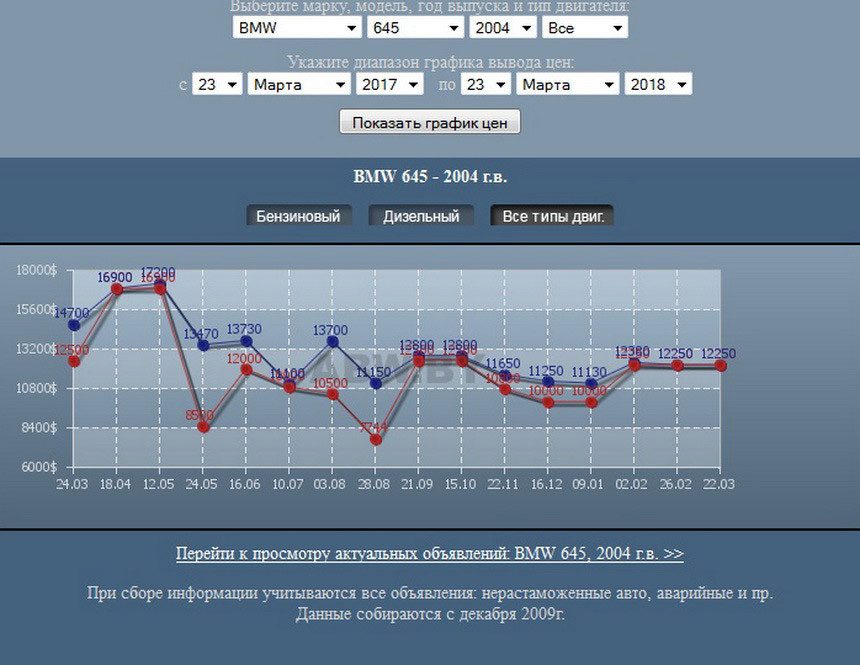Click the data point labeled 16900 at 18.04
The height and width of the screenshot is (665, 860).
(x=117, y=289)
